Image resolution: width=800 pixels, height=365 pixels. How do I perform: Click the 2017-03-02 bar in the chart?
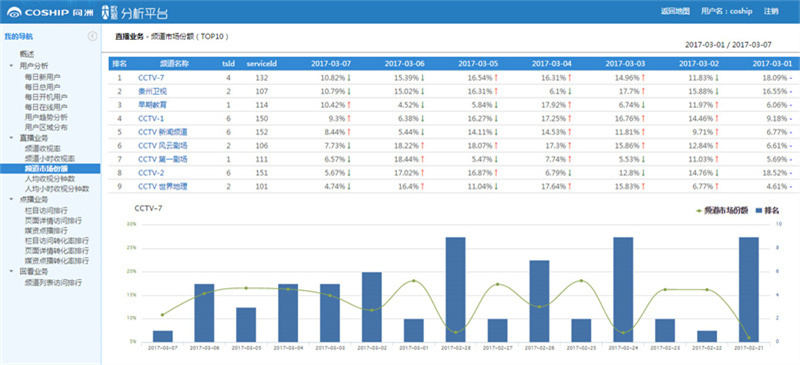(371, 307)
